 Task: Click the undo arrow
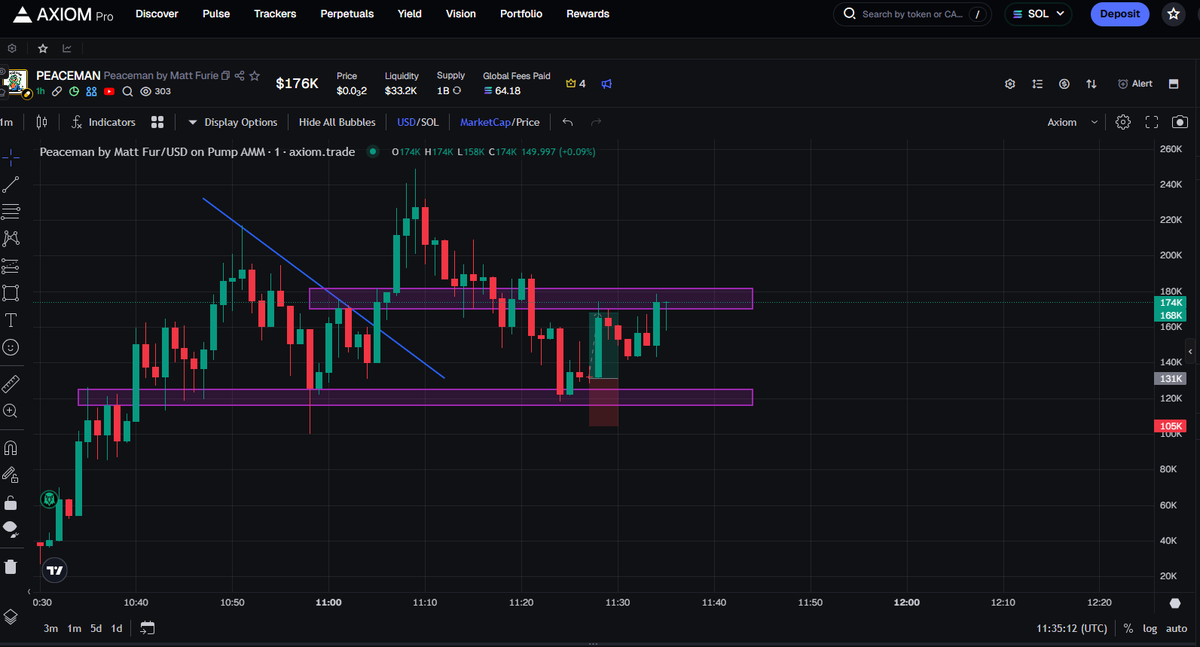[x=568, y=122]
